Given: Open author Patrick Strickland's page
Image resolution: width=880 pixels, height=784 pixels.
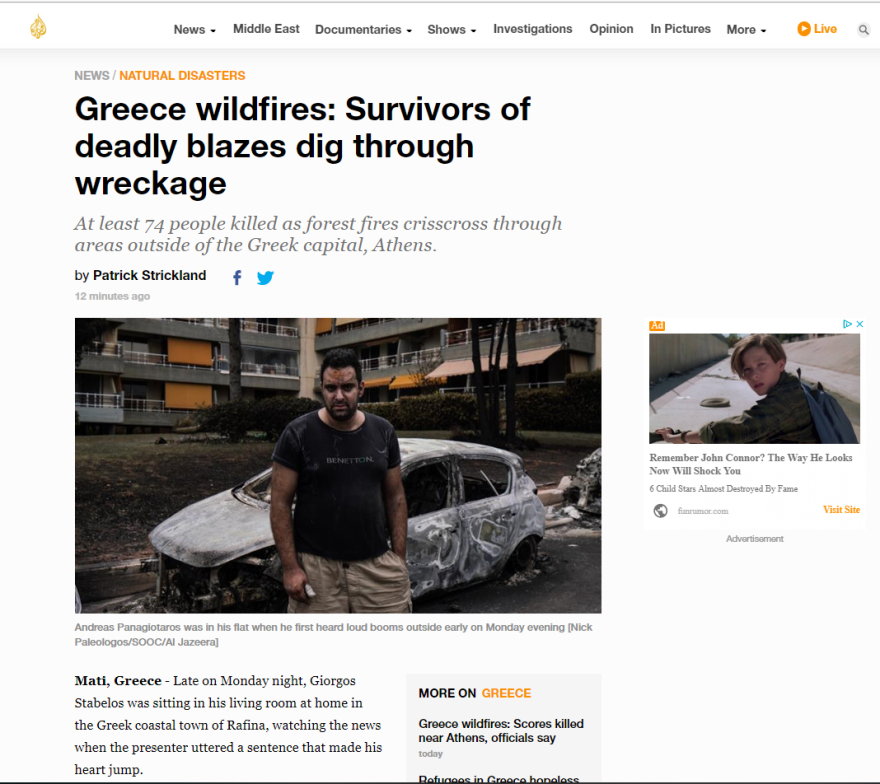Looking at the screenshot, I should pos(149,276).
